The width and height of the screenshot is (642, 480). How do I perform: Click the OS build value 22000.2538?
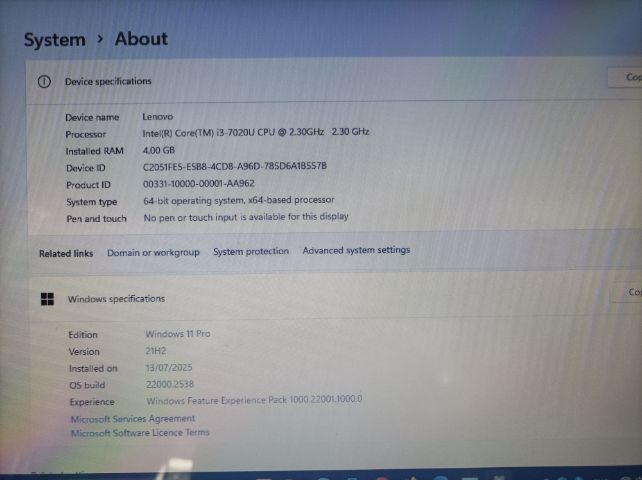[x=170, y=384]
